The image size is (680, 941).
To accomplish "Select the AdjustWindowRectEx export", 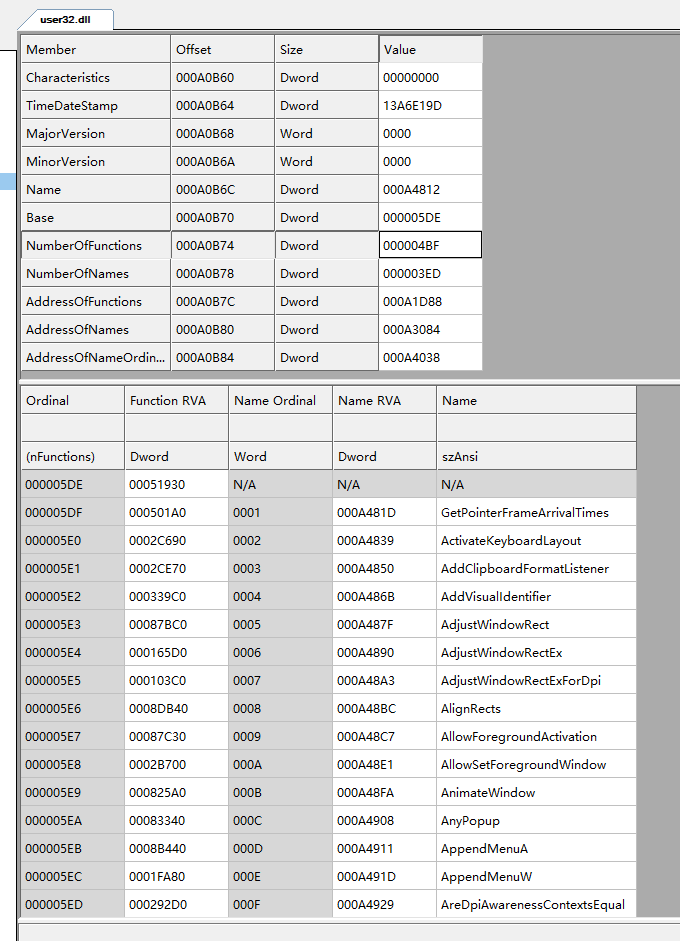I will pos(537,652).
